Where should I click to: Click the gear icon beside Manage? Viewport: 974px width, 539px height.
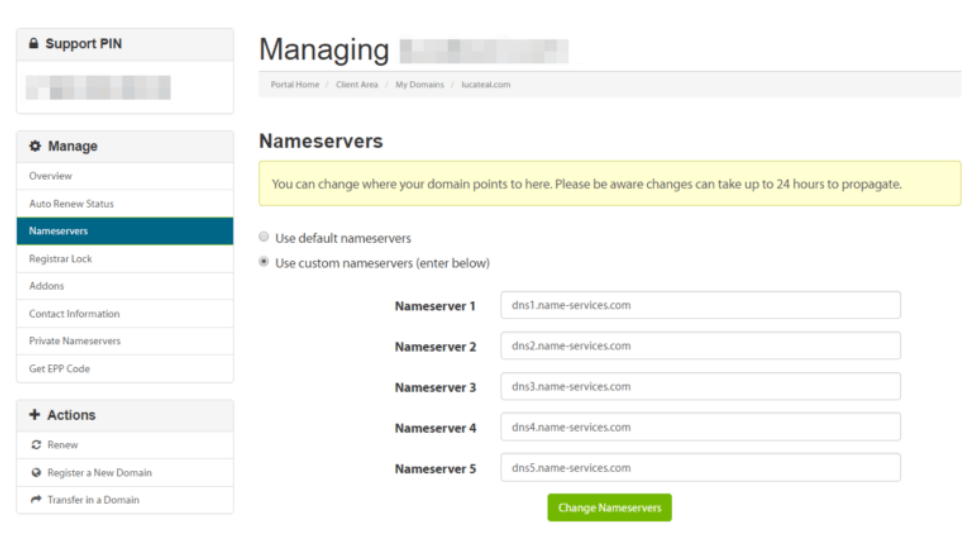coord(35,146)
